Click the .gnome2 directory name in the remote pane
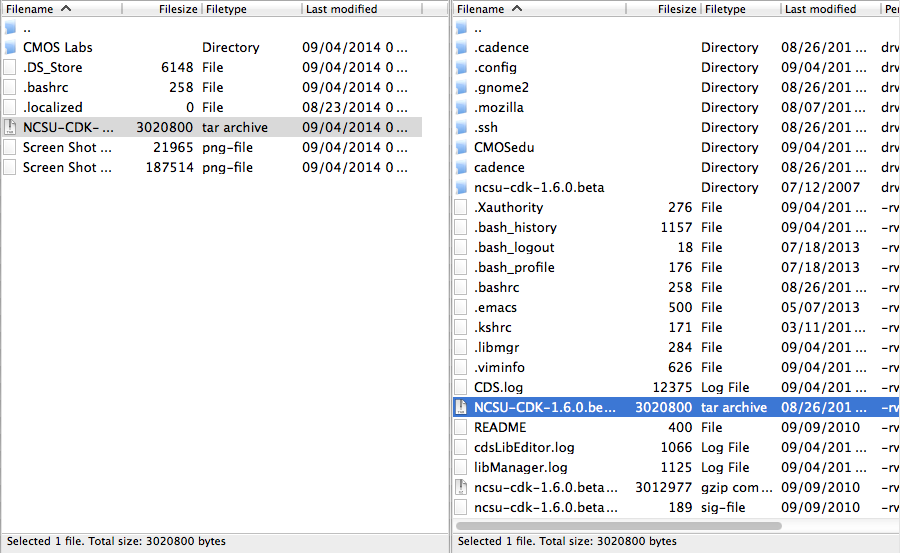 (501, 87)
